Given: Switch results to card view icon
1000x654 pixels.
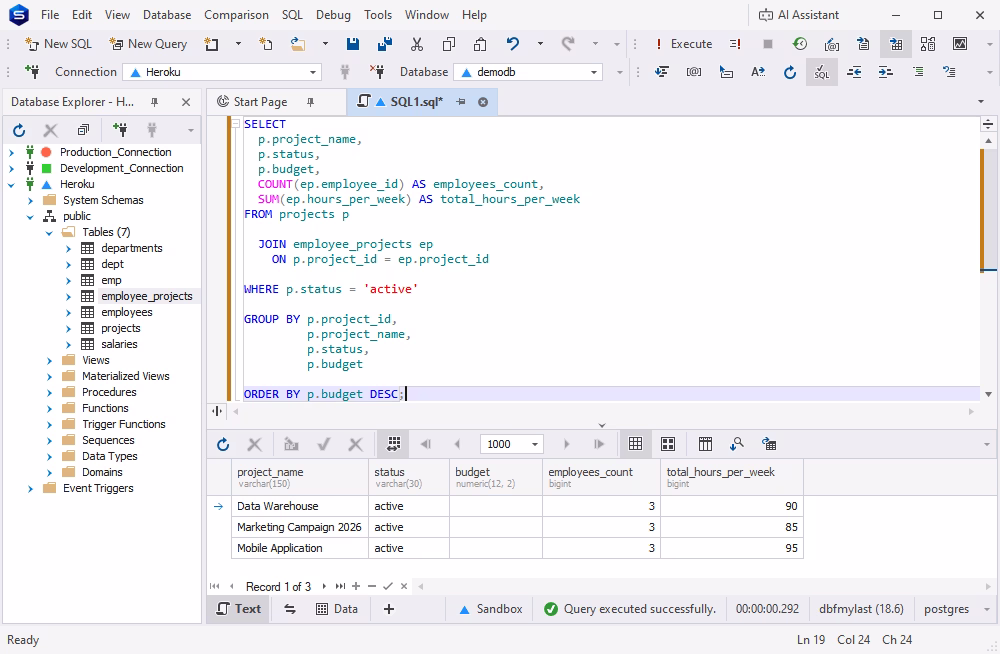Looking at the screenshot, I should (668, 444).
